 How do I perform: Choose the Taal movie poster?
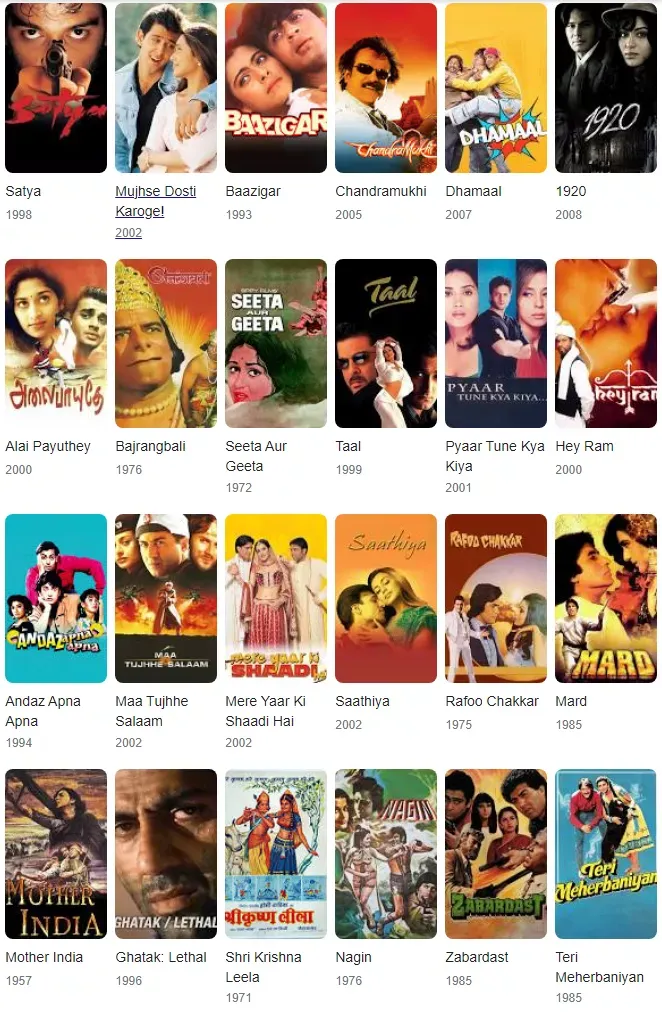click(386, 343)
